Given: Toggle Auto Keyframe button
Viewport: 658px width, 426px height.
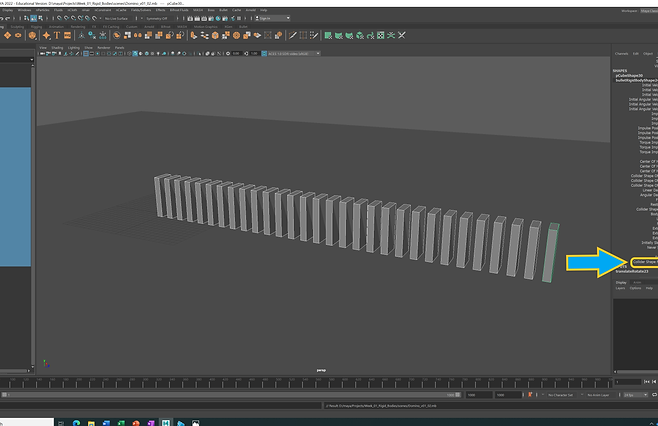Looking at the screenshot, I should [x=530, y=395].
